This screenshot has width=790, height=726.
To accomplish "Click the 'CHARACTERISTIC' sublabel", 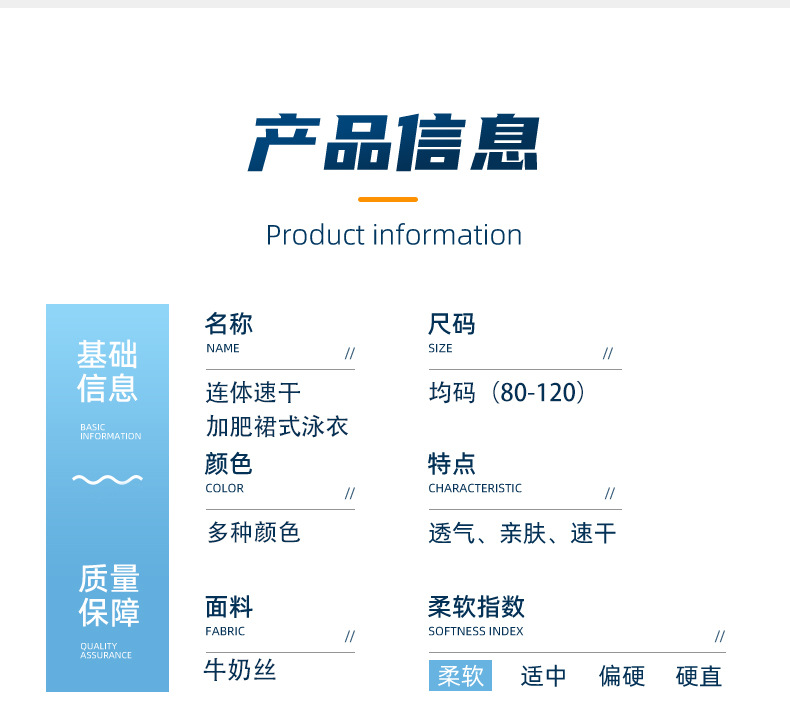I will click(475, 488).
